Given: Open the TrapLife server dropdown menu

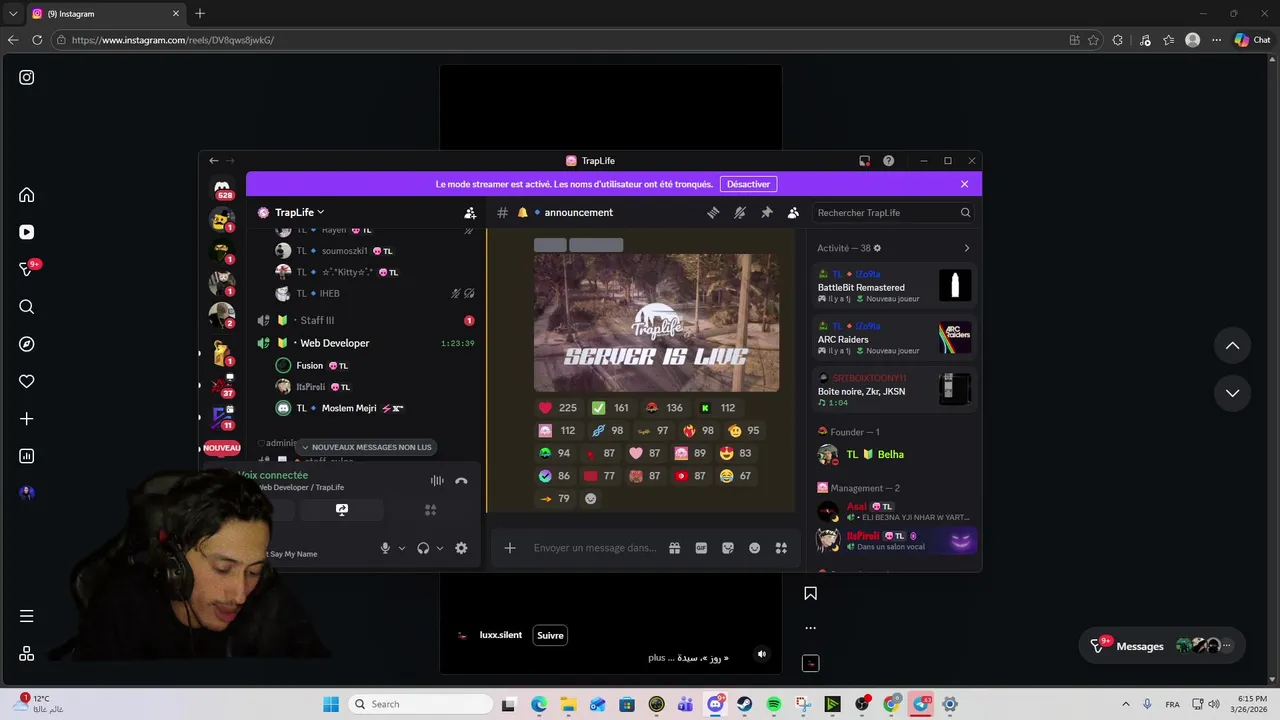Looking at the screenshot, I should 299,212.
